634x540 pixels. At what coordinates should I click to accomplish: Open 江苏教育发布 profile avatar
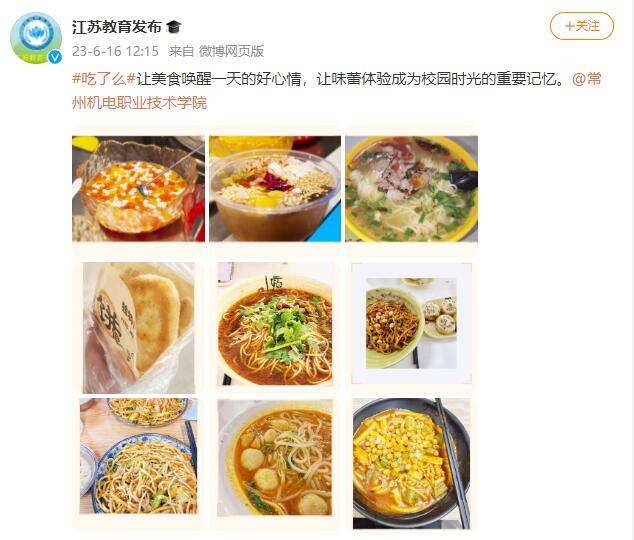[x=36, y=38]
